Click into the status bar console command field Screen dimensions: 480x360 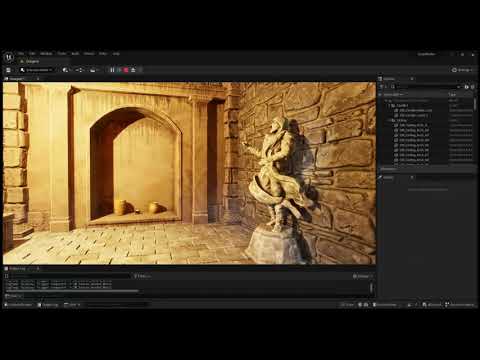(x=115, y=305)
